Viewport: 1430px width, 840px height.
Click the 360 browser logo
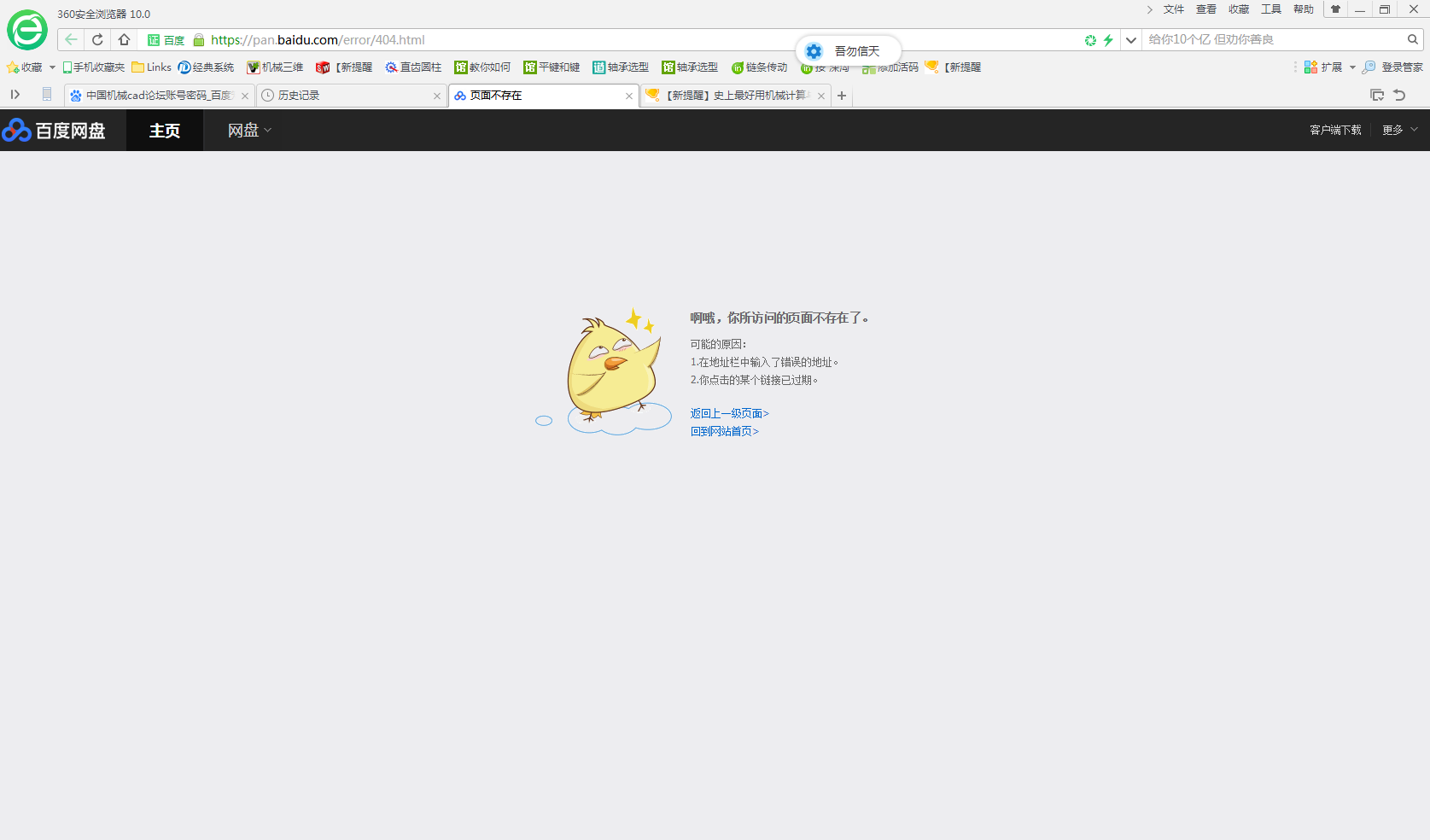pos(27,31)
